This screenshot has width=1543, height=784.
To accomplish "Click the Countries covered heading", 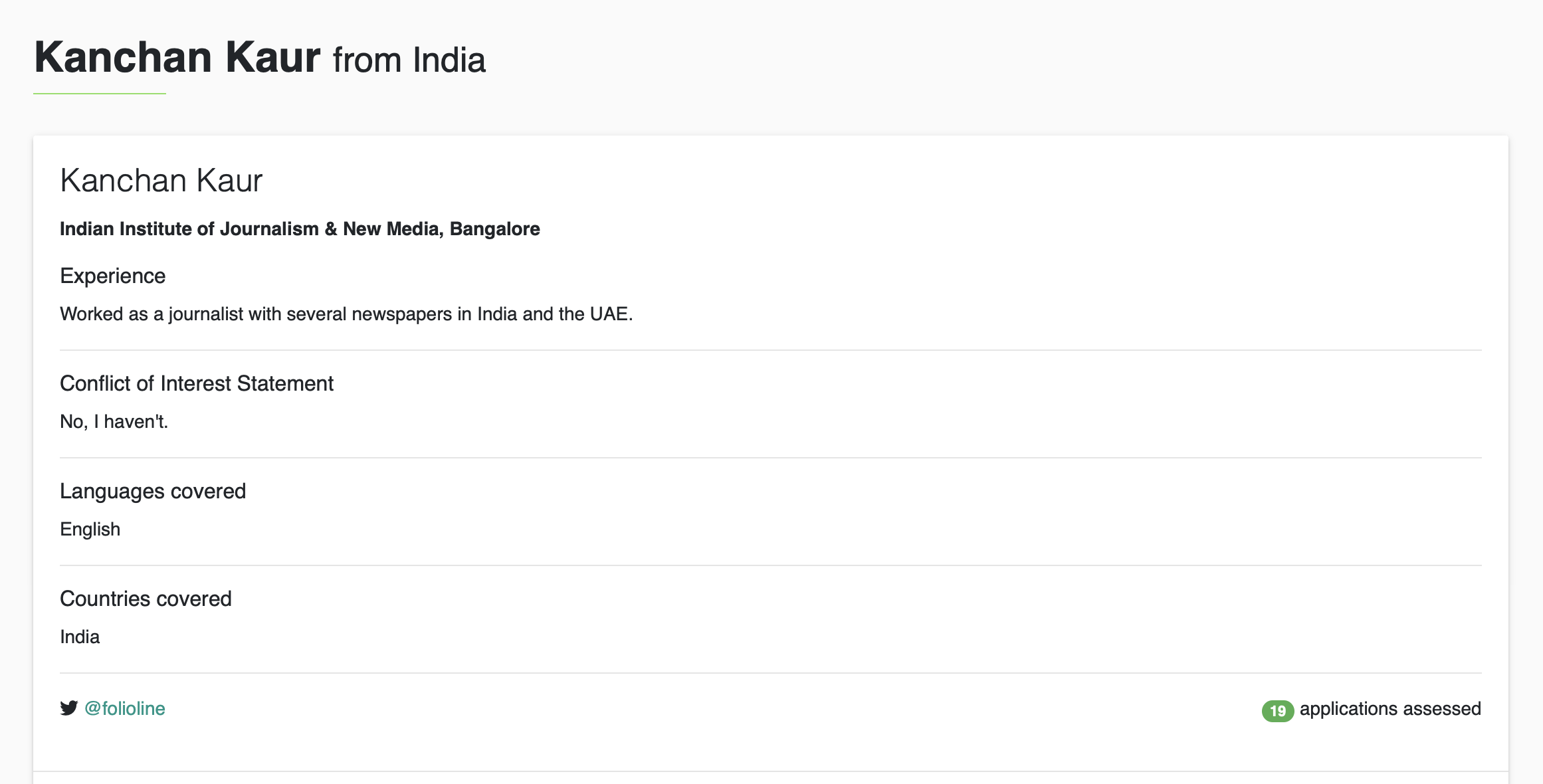I will 146,599.
